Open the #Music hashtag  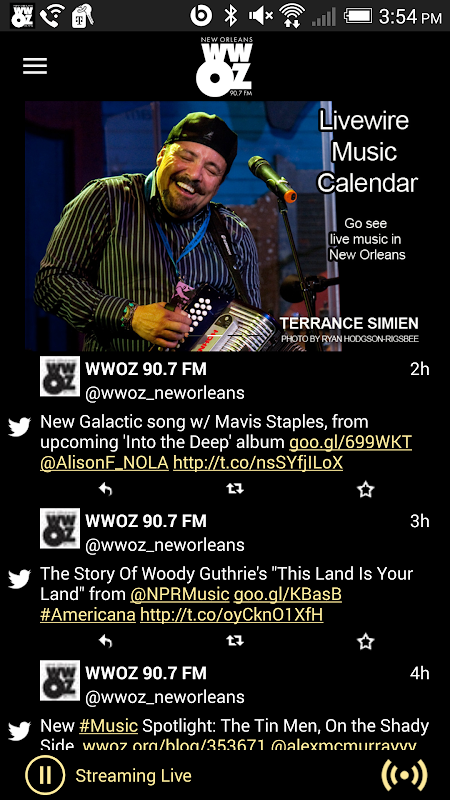click(x=109, y=726)
